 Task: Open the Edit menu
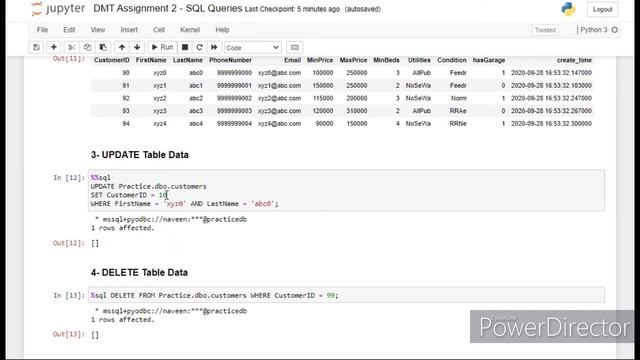[x=69, y=30]
